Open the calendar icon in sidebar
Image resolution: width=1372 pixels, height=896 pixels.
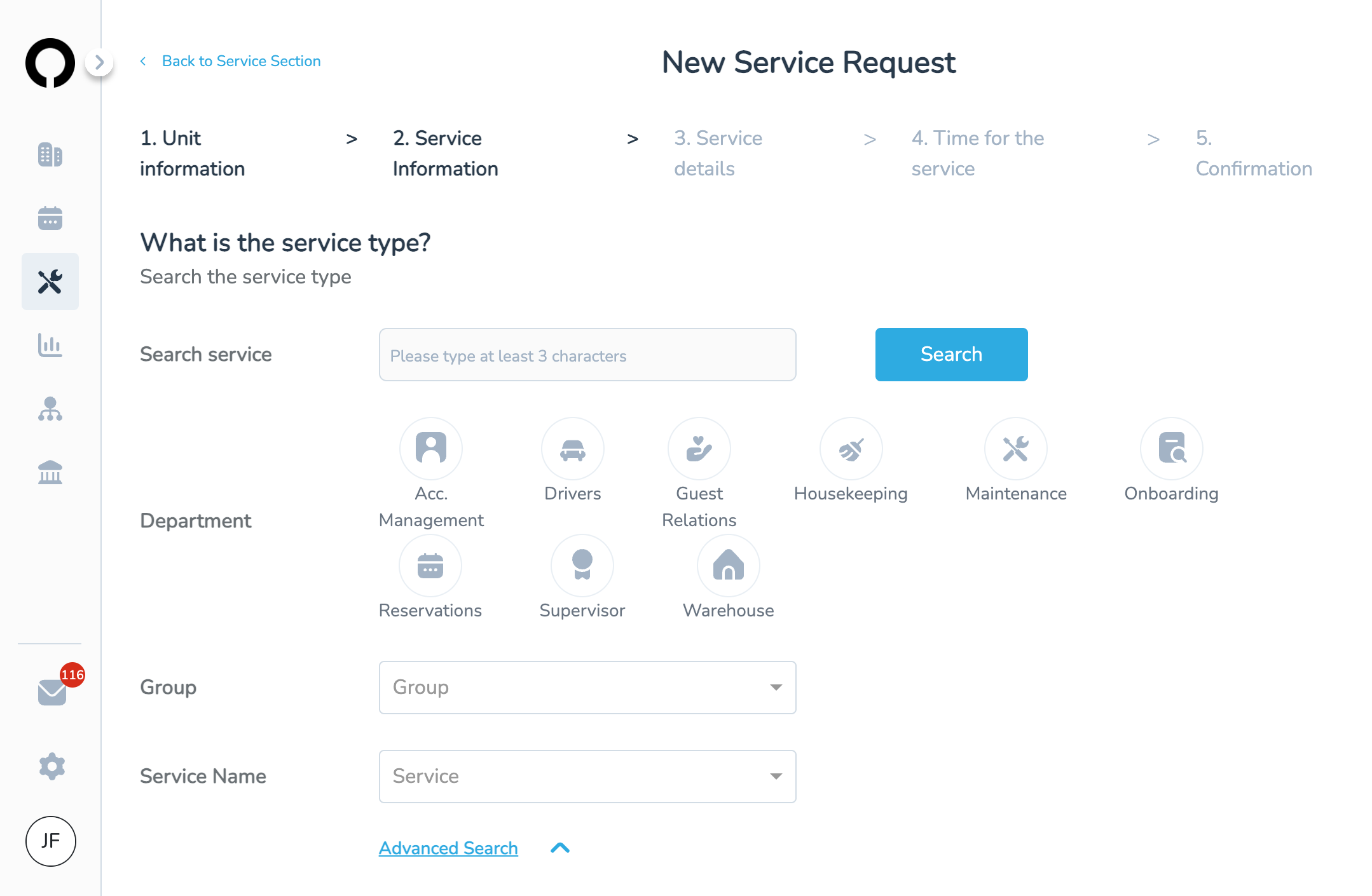click(x=50, y=218)
